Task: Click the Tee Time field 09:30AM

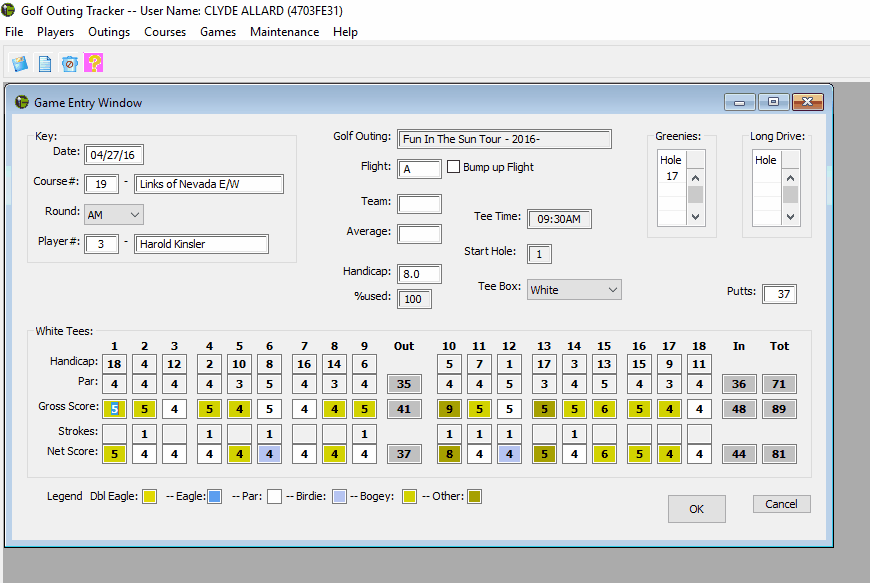Action: click(x=559, y=219)
